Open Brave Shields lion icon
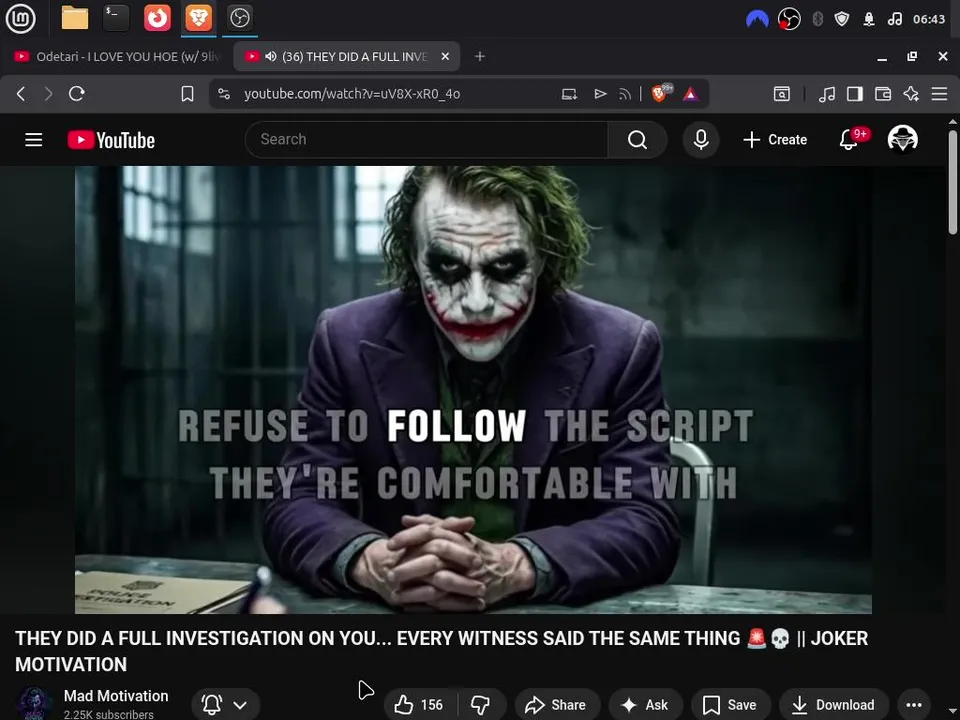This screenshot has height=720, width=960. [x=661, y=93]
